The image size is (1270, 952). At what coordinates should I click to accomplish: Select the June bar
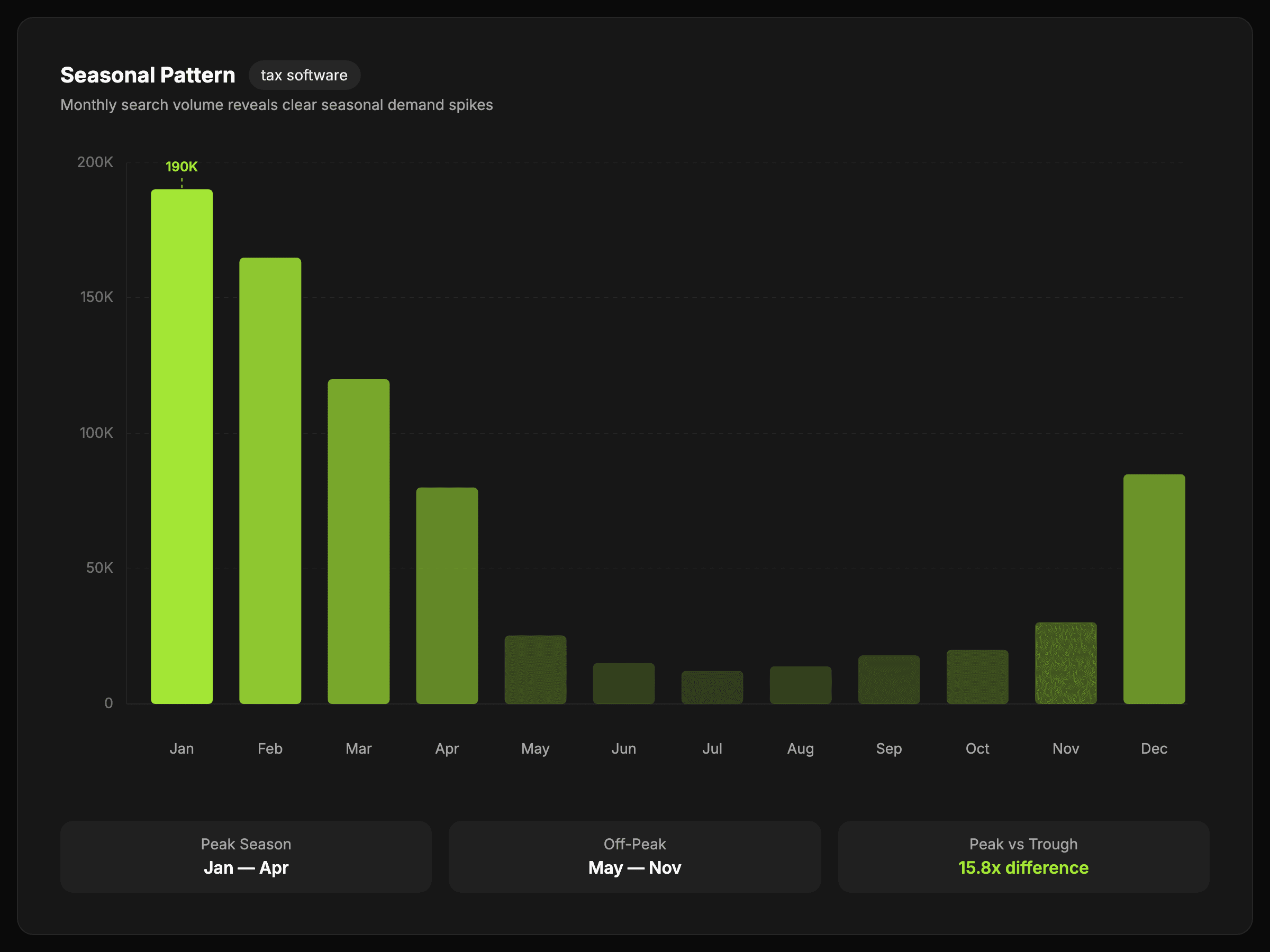pos(623,683)
